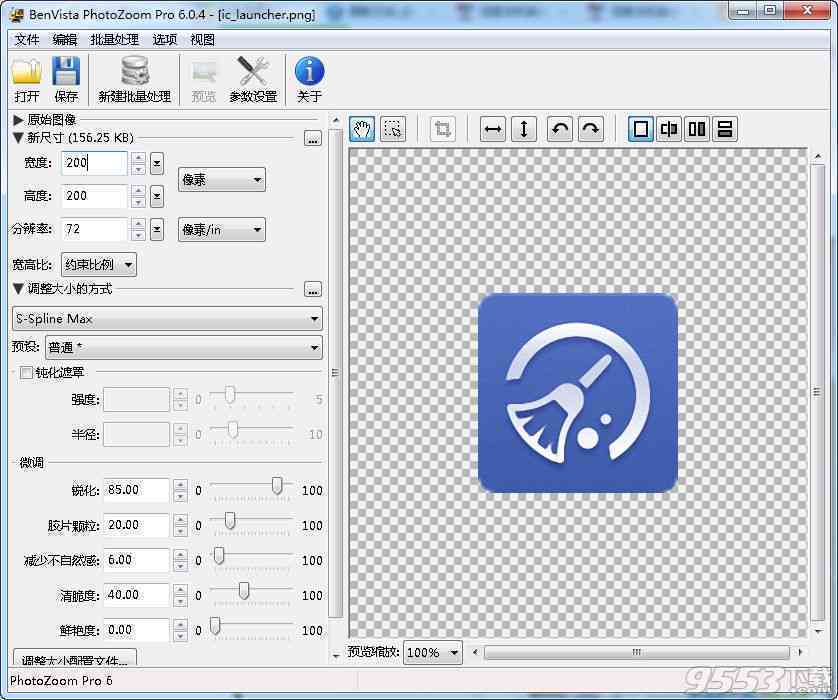Collapse the 调整大小的方式 section
Screen dimensions: 838x700
(18, 289)
